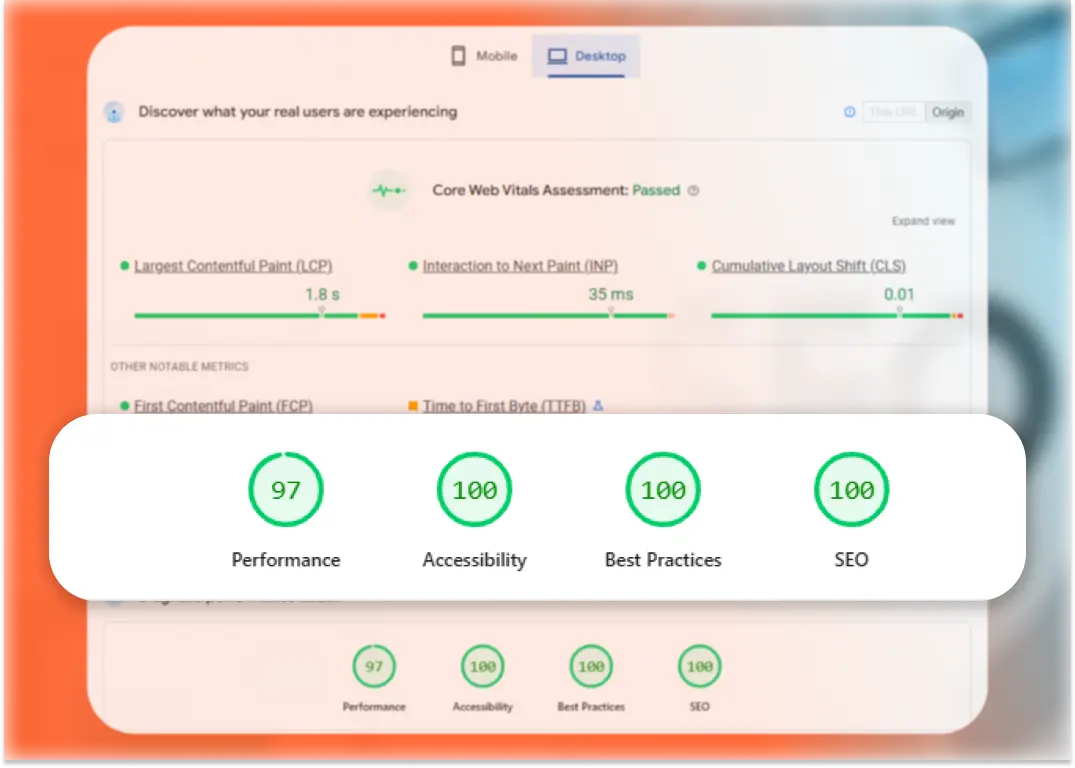
Task: Click the blue circle icon before the real users heading
Action: click(112, 111)
